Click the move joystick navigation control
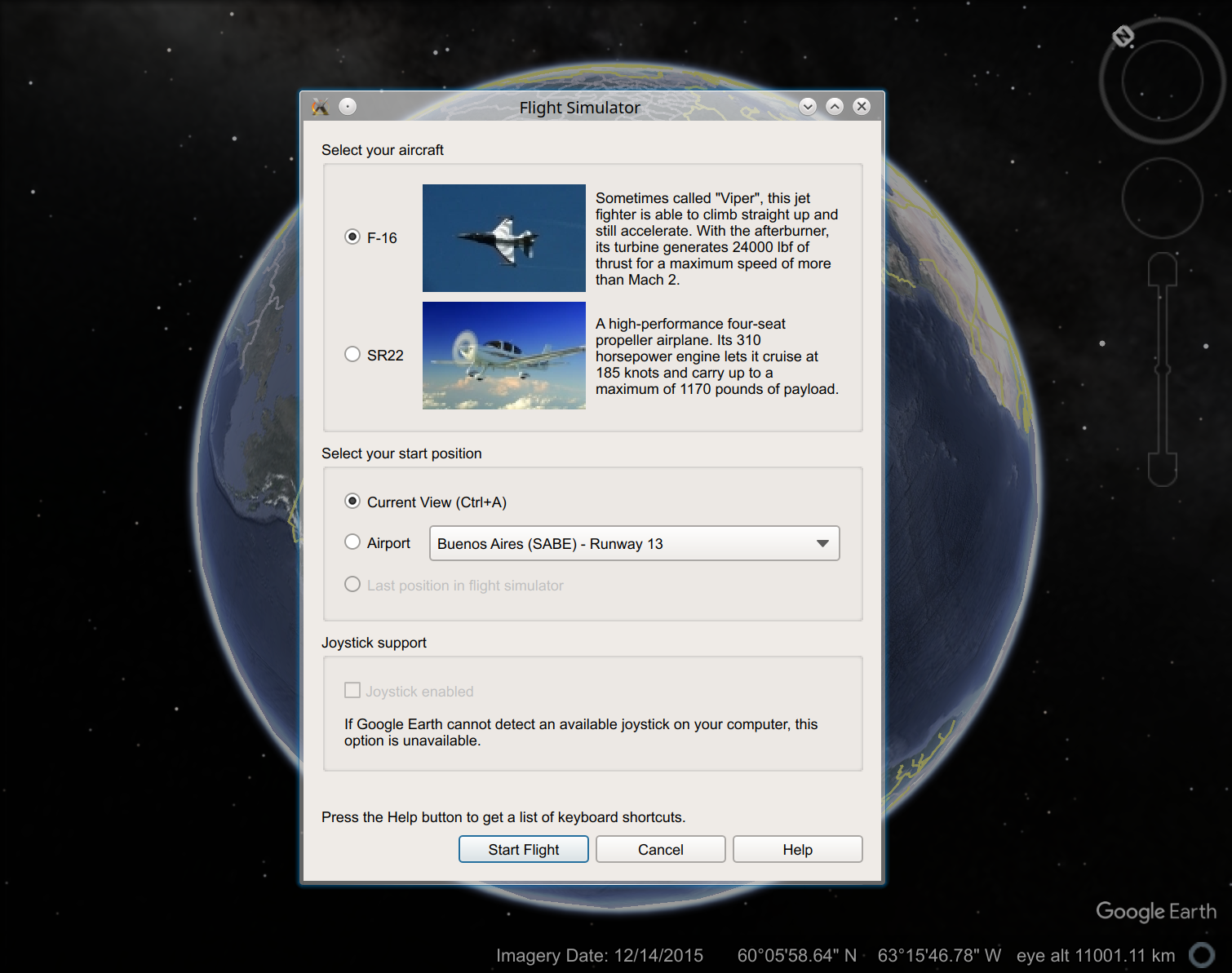The image size is (1232, 973). (x=1163, y=198)
